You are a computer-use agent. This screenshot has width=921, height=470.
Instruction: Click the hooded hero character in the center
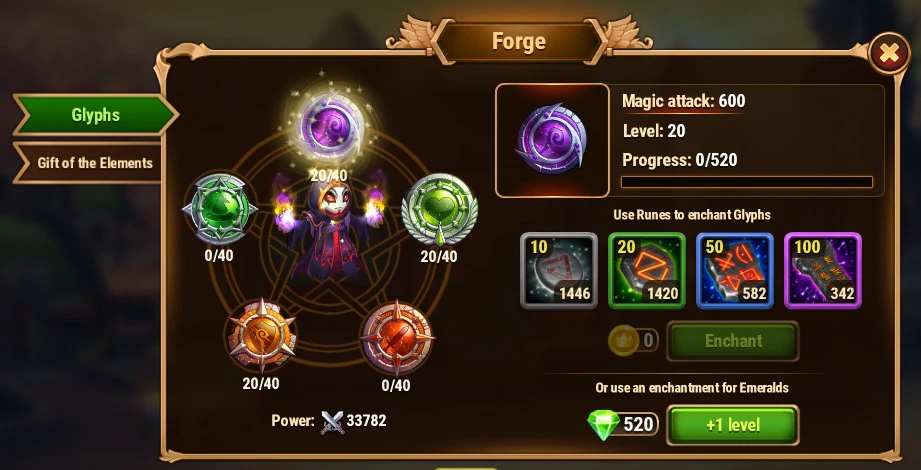pyautogui.click(x=330, y=230)
